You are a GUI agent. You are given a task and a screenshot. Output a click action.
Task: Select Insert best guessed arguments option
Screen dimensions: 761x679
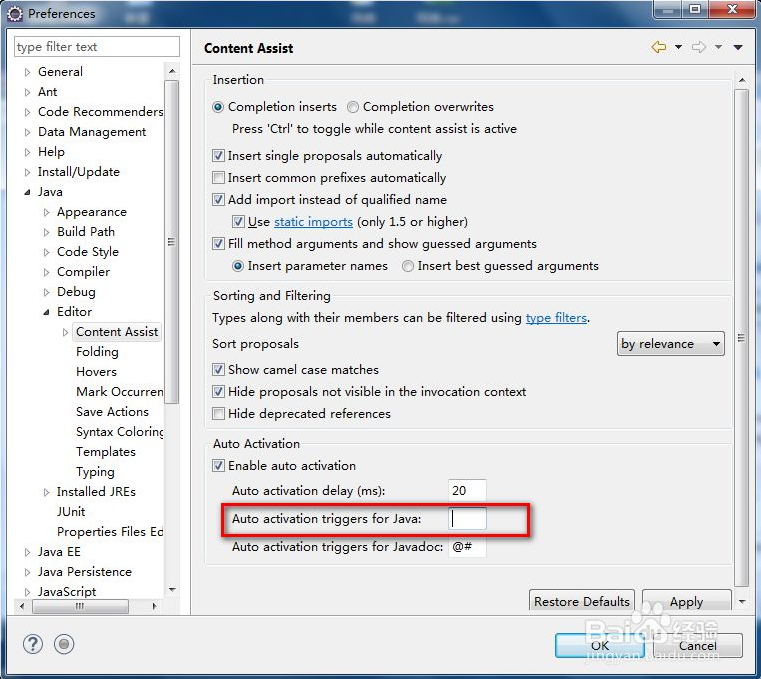point(408,266)
